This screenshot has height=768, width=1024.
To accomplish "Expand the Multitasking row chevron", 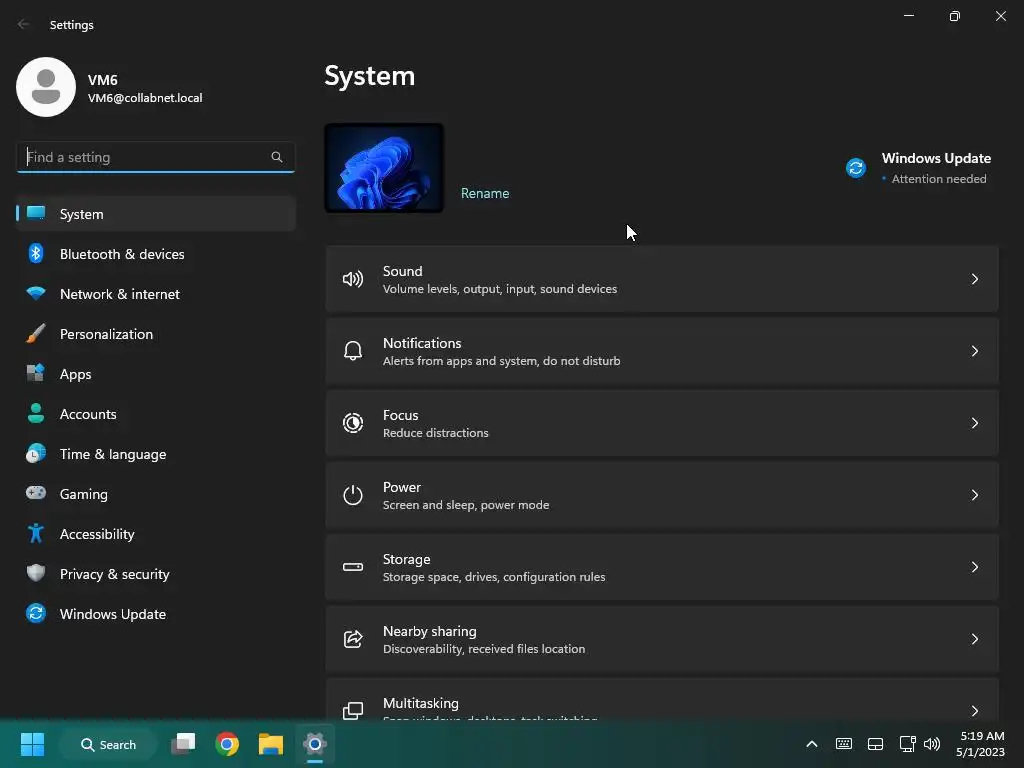I will tap(974, 711).
